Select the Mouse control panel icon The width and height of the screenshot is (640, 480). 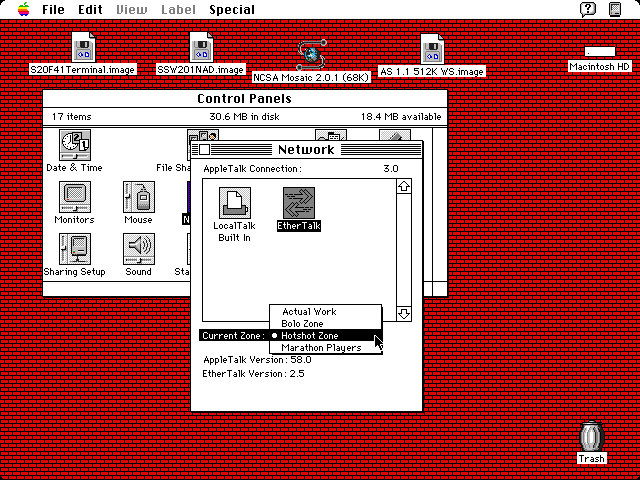click(139, 197)
